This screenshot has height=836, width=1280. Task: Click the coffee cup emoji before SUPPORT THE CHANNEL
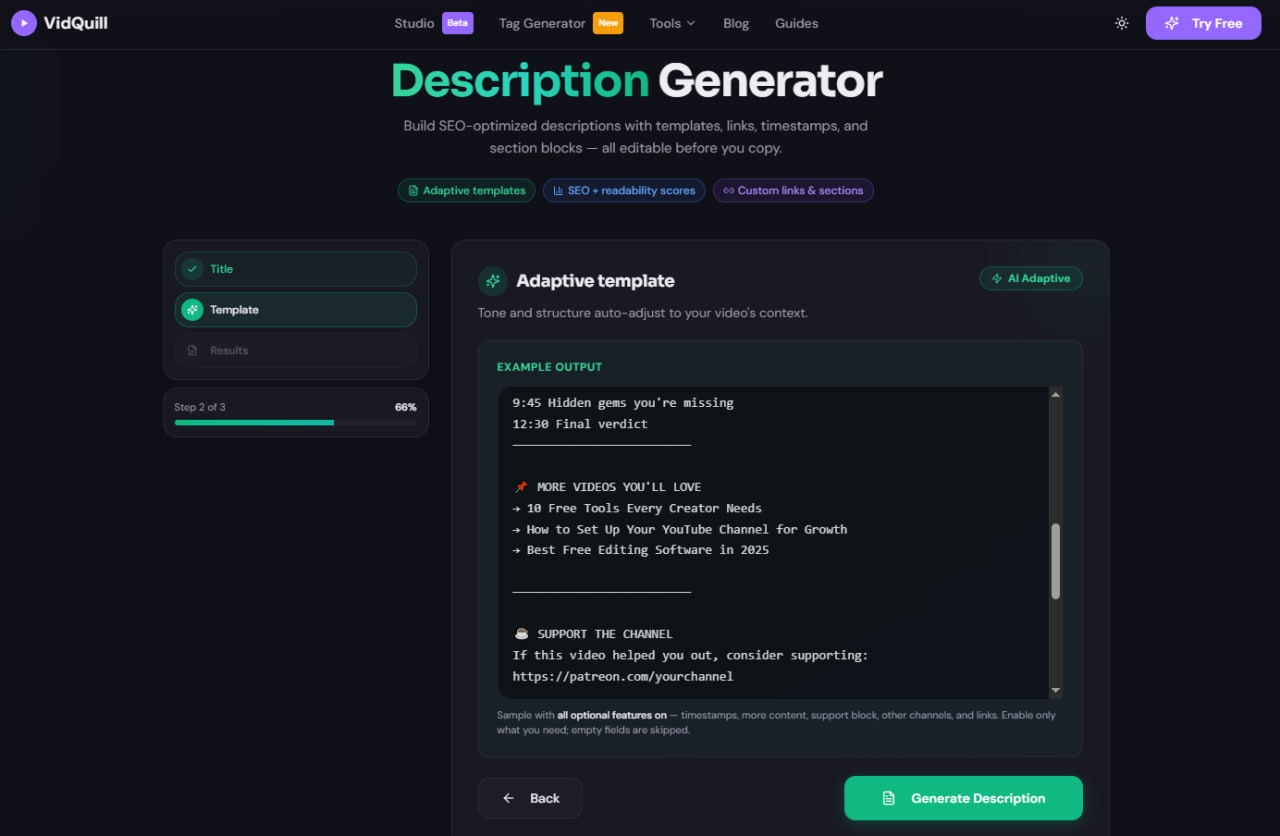coord(521,634)
